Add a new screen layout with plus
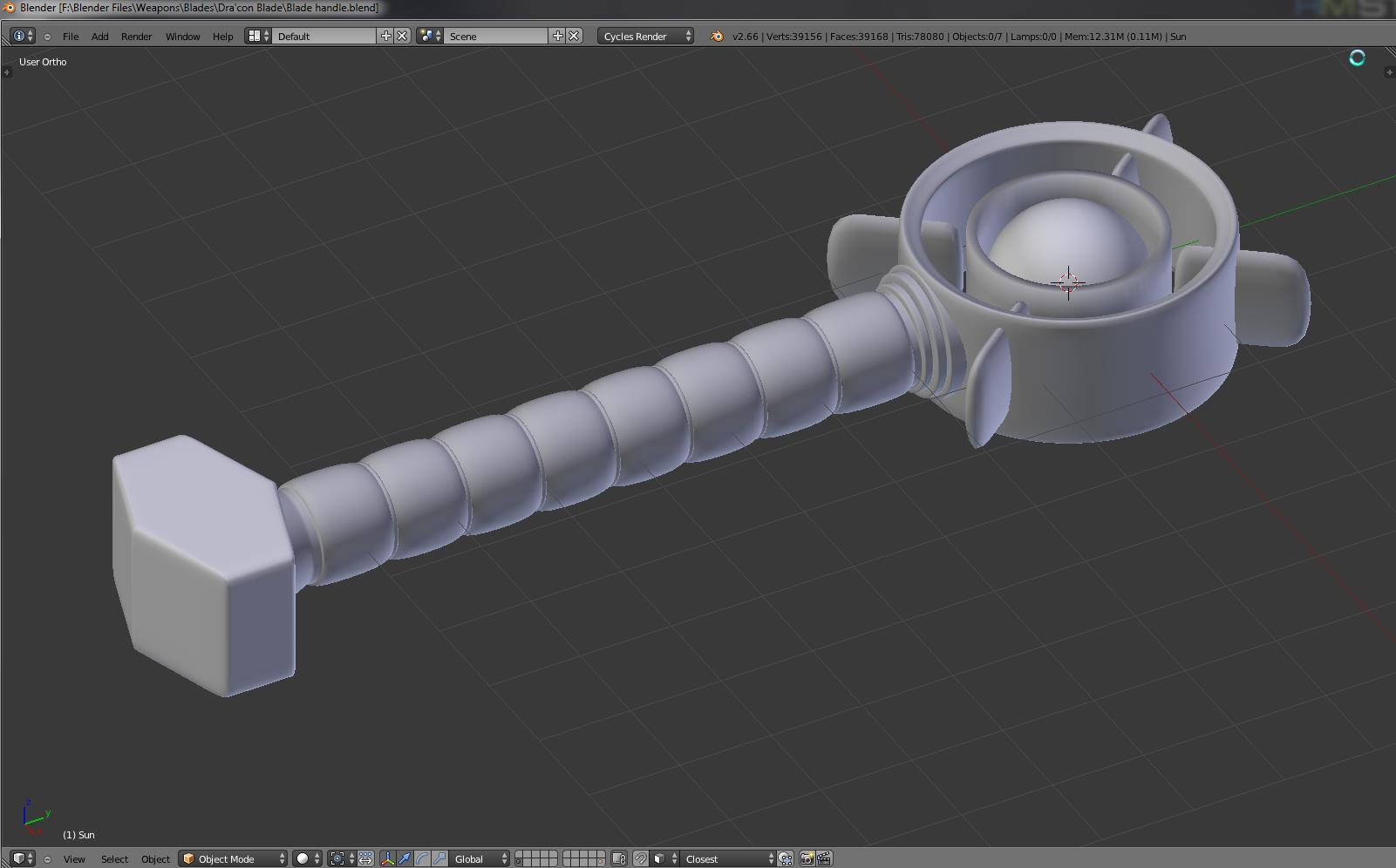This screenshot has width=1396, height=868. pos(386,36)
